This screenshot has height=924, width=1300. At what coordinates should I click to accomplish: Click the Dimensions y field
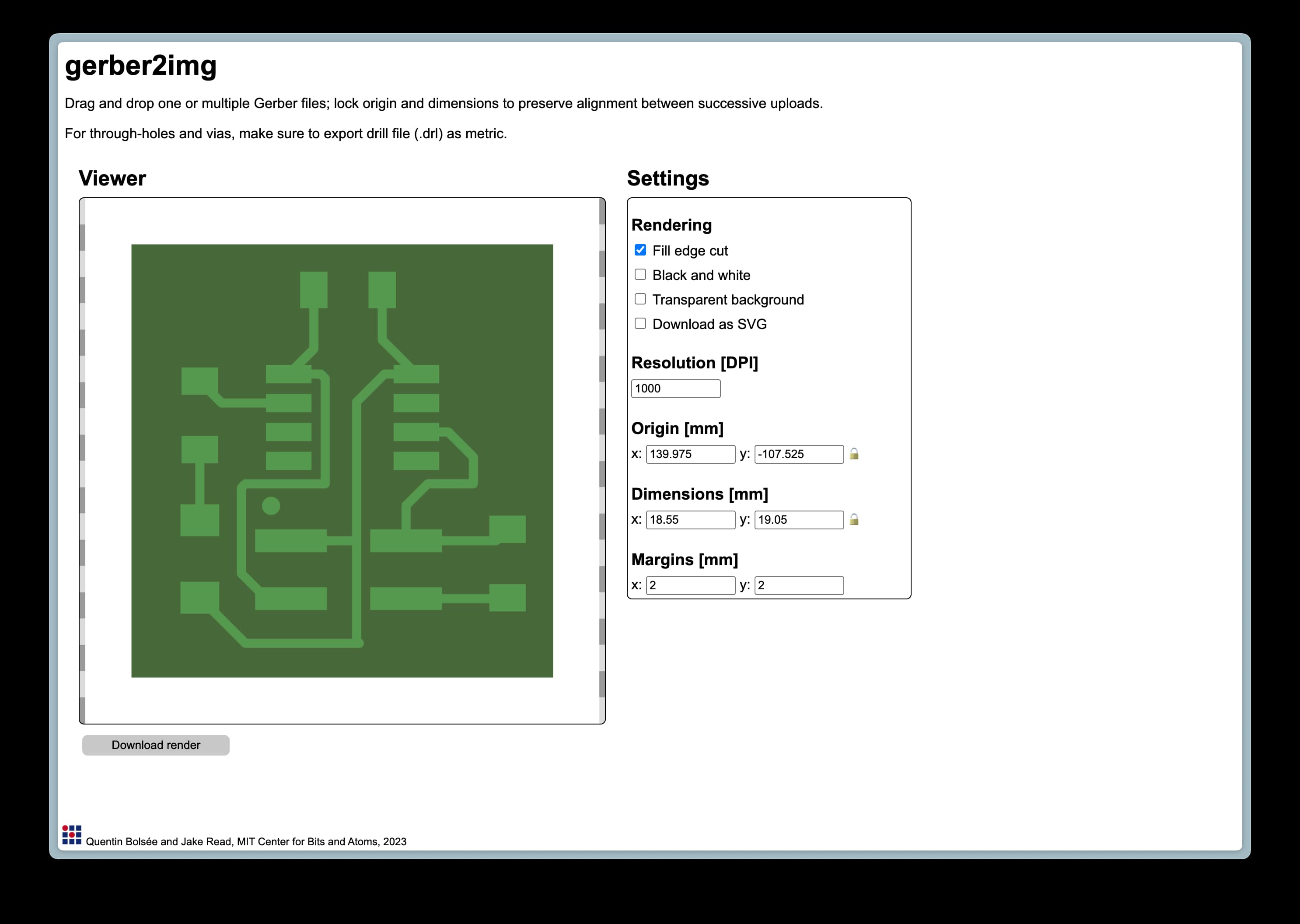(798, 519)
